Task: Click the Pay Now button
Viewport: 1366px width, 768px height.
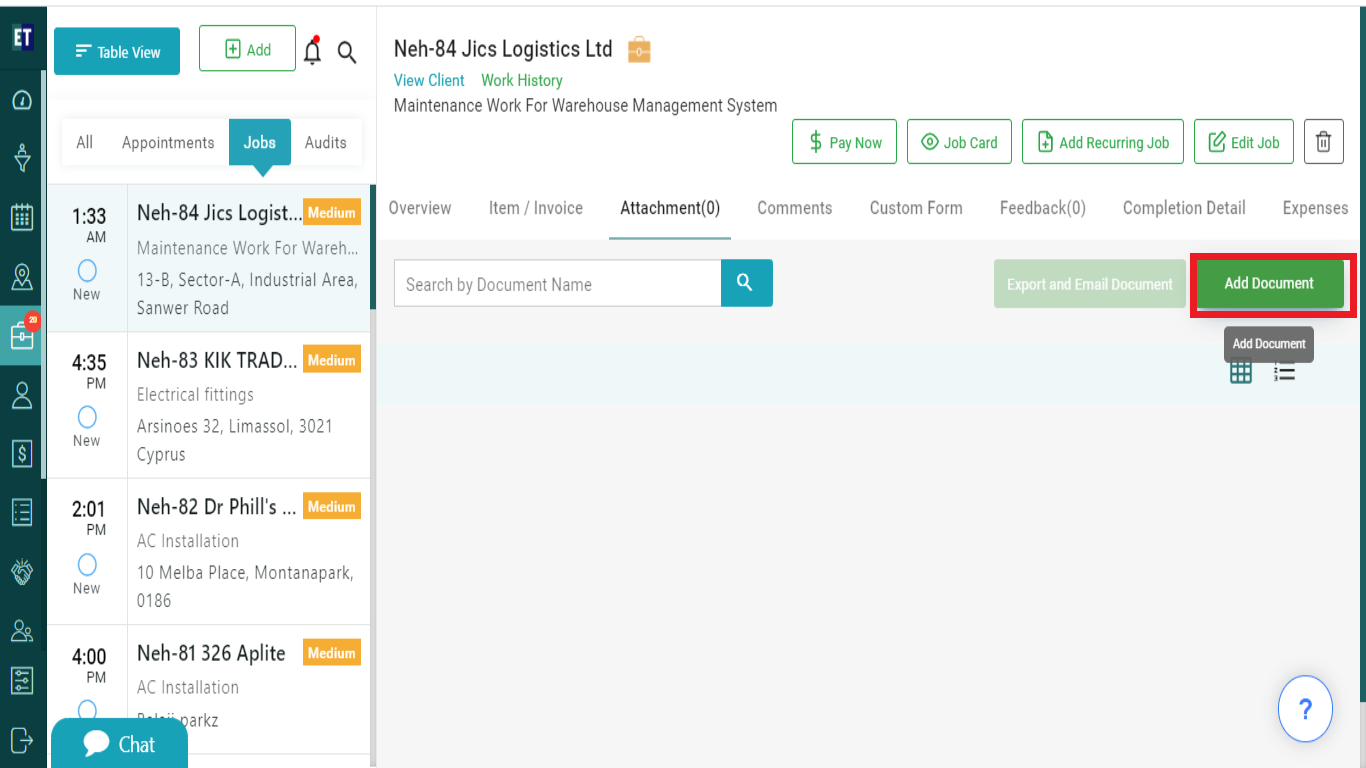Action: click(x=844, y=142)
